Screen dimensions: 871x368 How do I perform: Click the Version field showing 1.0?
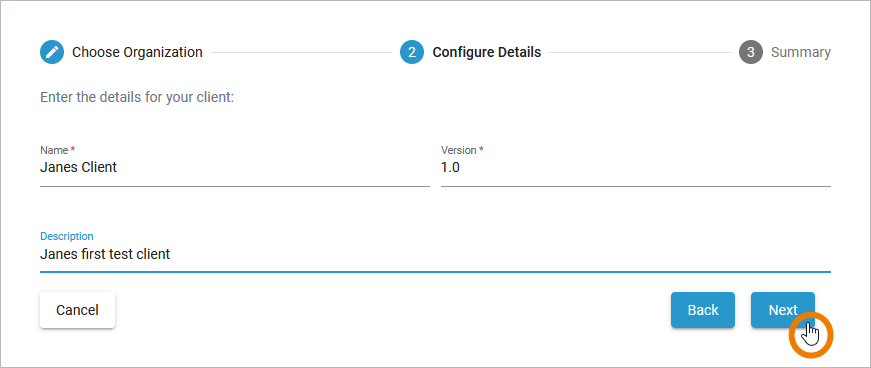636,167
